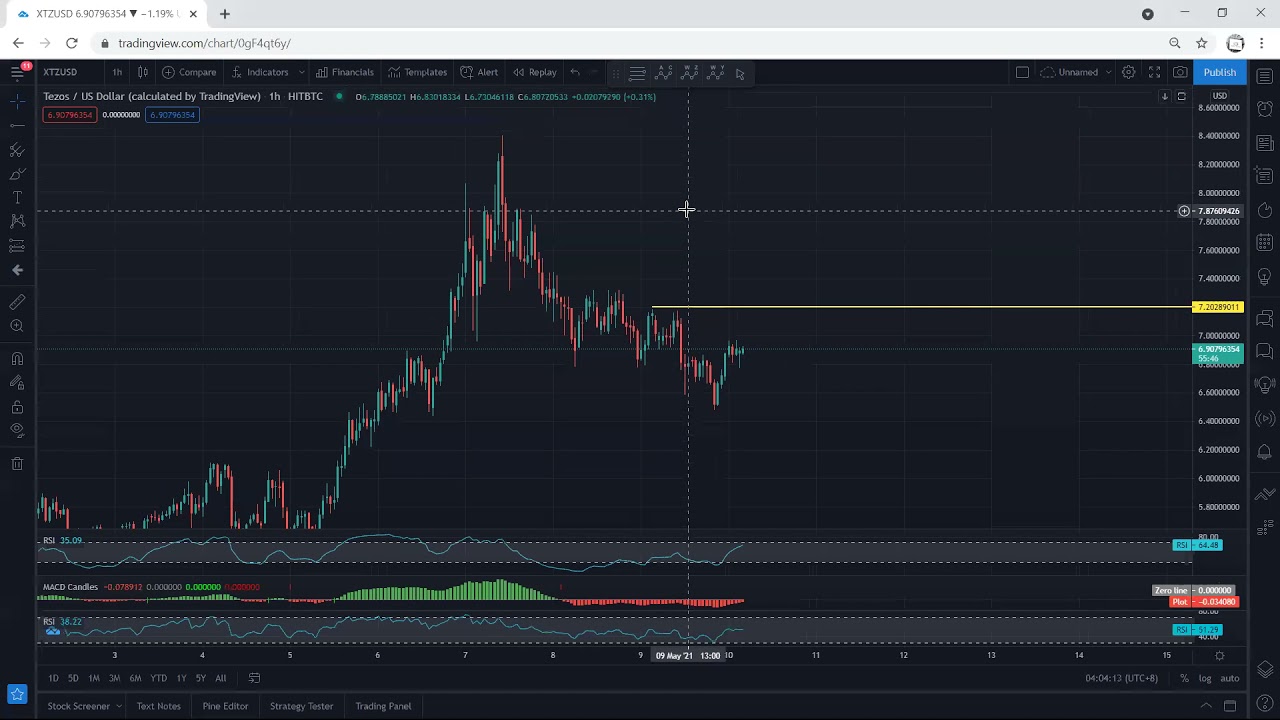
Task: Select the 1D date range
Action: (53, 678)
